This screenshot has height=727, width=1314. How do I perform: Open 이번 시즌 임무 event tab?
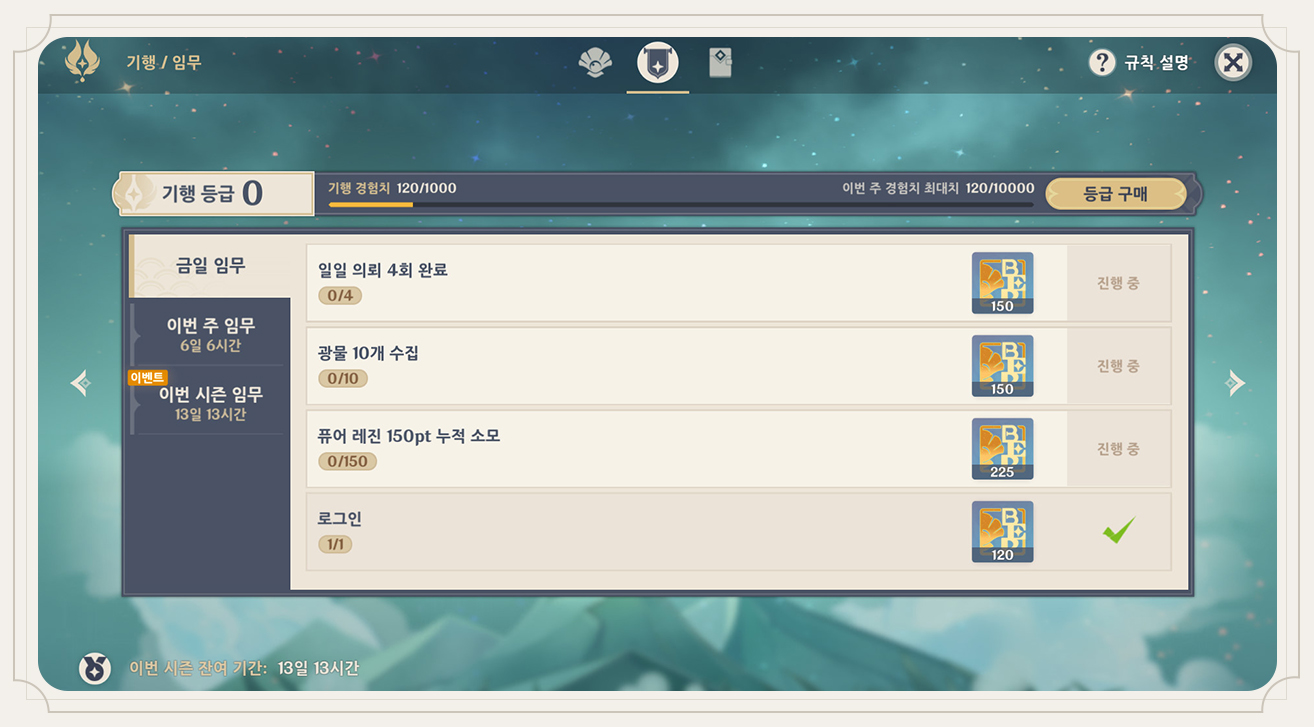210,402
